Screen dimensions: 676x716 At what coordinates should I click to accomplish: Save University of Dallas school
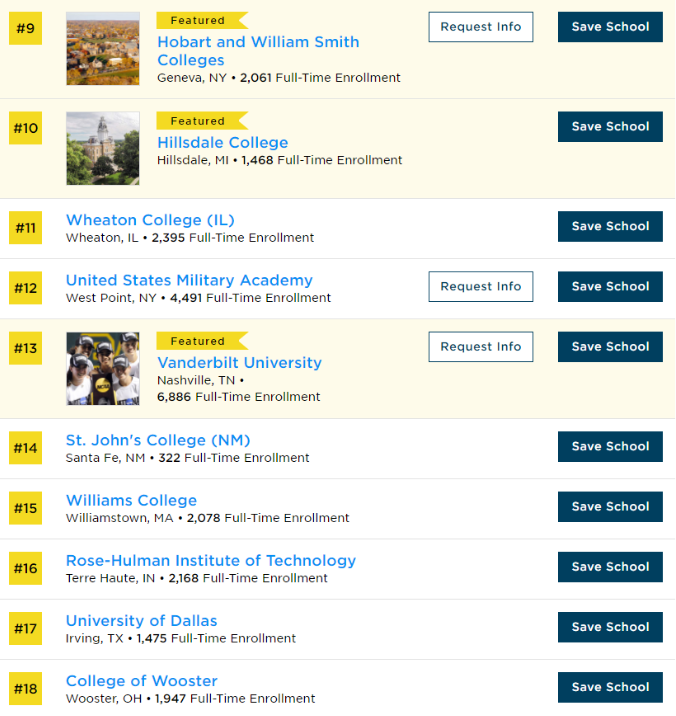coord(610,627)
